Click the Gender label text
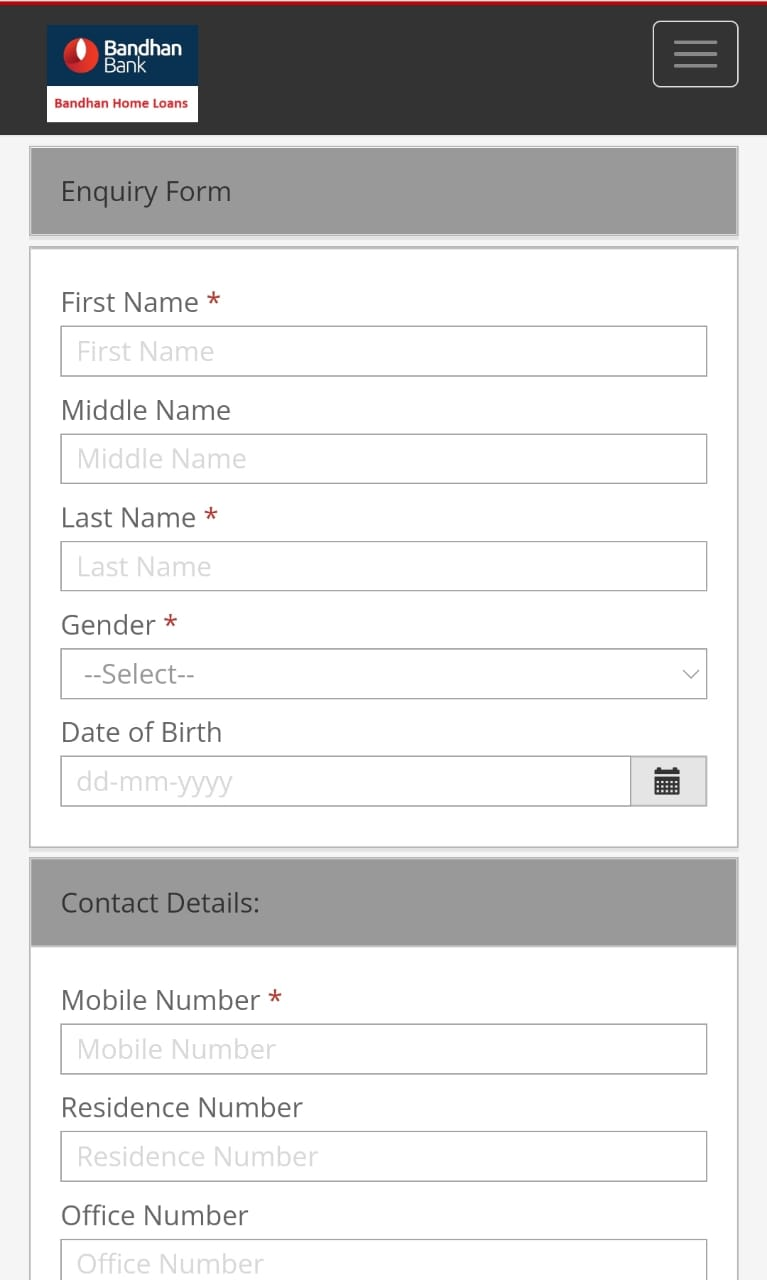 point(108,625)
